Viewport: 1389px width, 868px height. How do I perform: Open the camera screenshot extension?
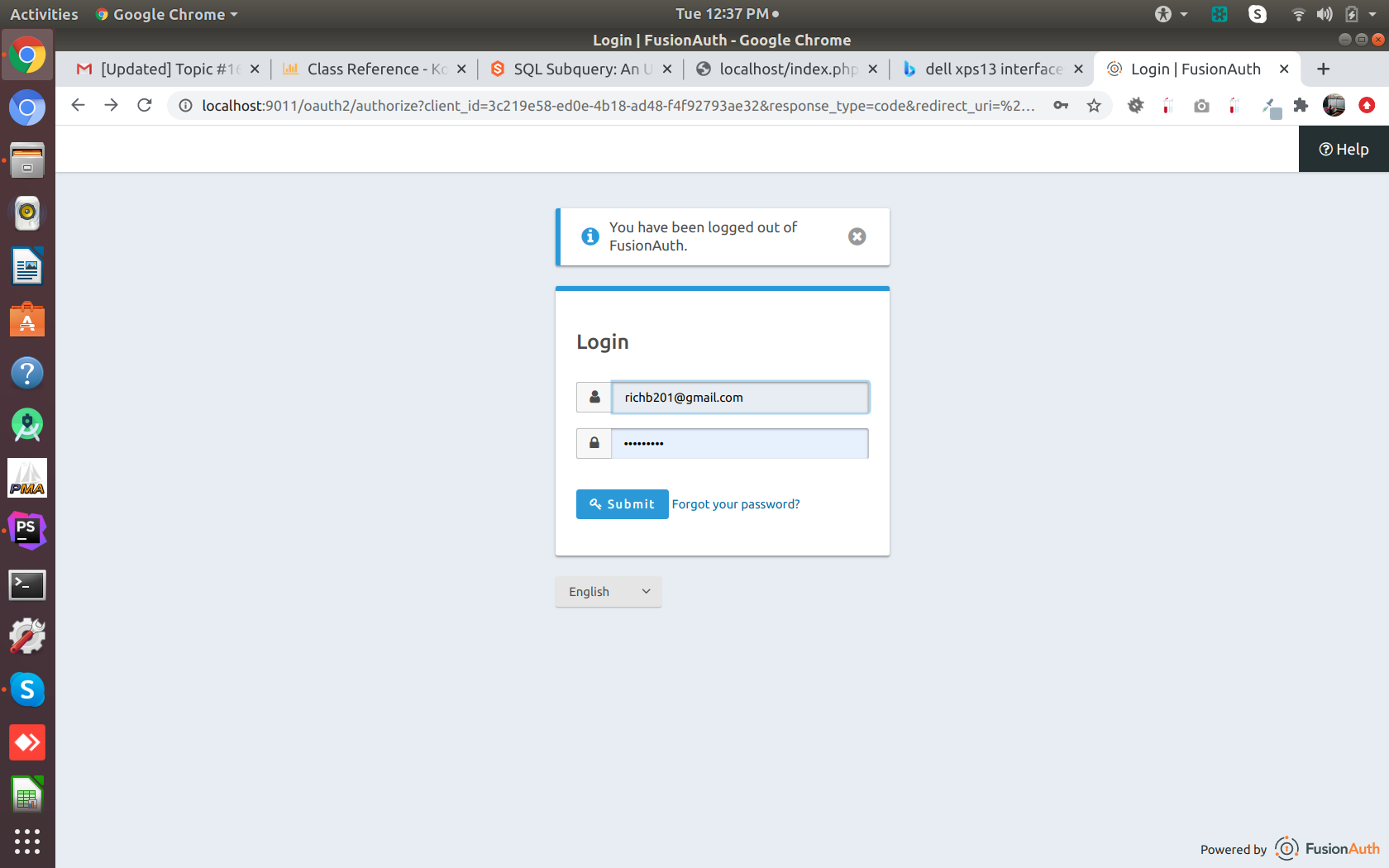pos(1201,106)
